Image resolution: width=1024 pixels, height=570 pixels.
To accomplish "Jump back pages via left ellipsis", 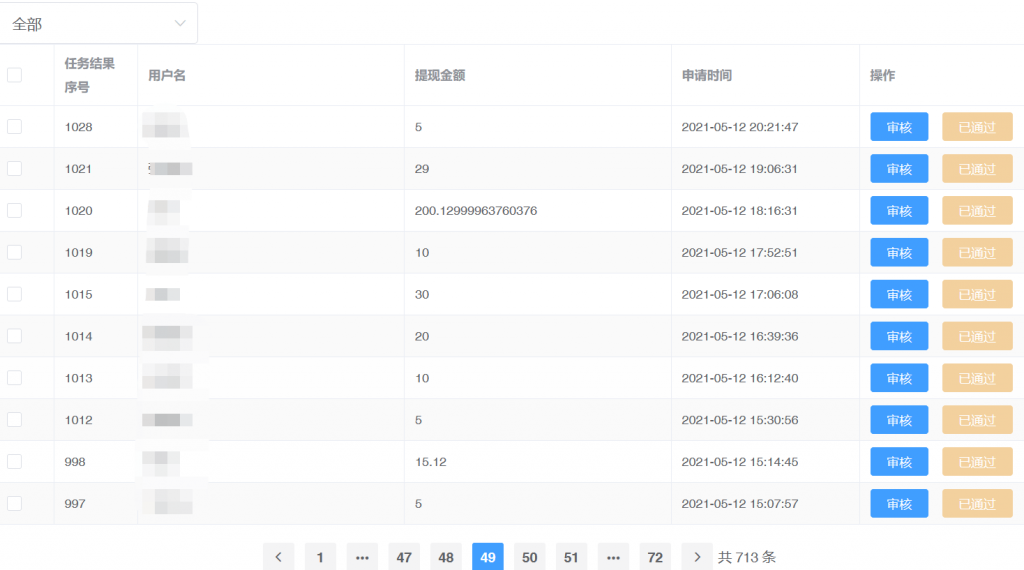I will pos(362,557).
